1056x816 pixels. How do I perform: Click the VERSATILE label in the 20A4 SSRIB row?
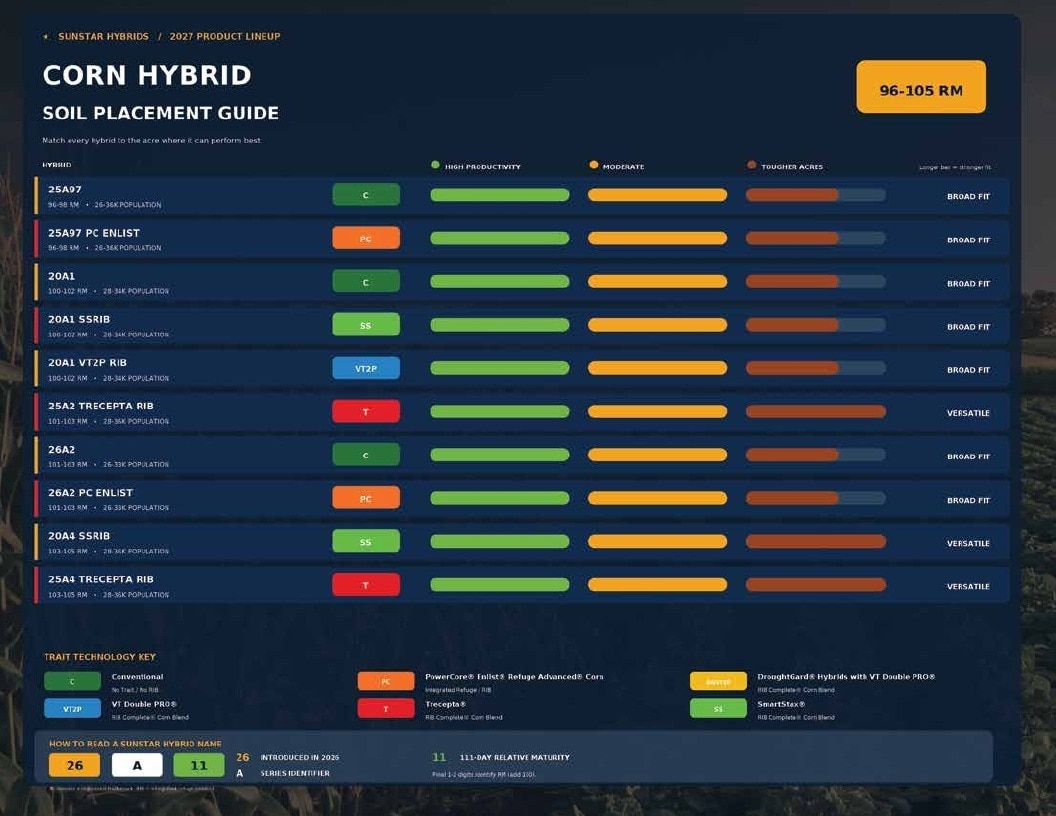[968, 543]
